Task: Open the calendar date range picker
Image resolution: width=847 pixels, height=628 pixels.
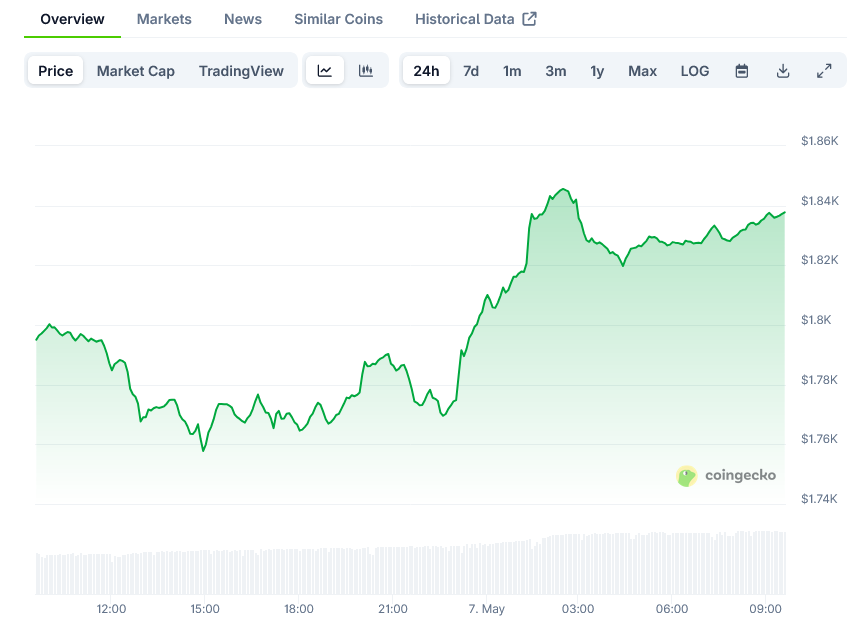Action: click(x=741, y=70)
